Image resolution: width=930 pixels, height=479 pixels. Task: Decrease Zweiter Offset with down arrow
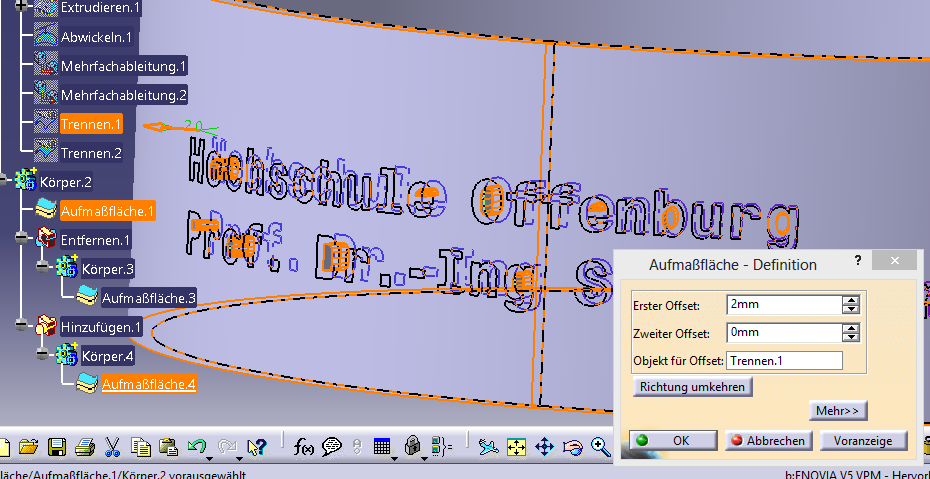pyautogui.click(x=851, y=337)
